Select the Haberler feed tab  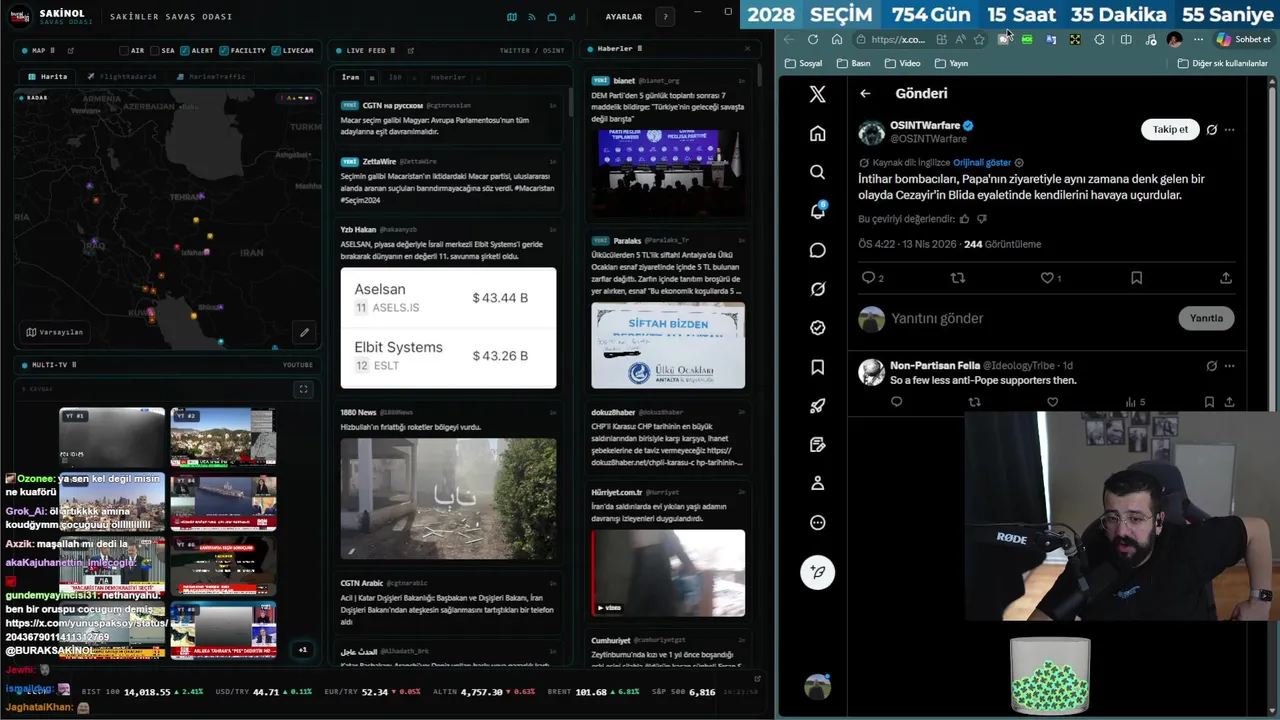[x=448, y=77]
